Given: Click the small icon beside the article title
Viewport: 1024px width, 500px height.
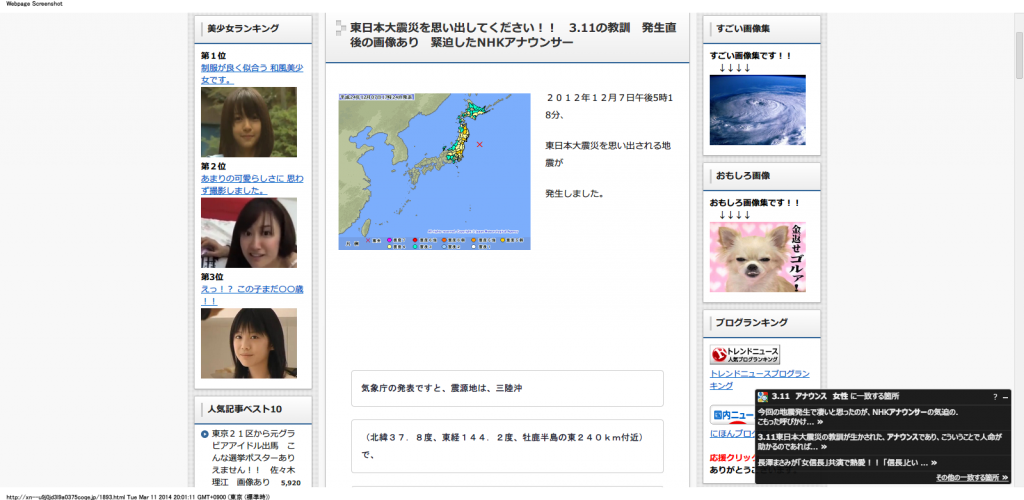Looking at the screenshot, I should coord(340,28).
